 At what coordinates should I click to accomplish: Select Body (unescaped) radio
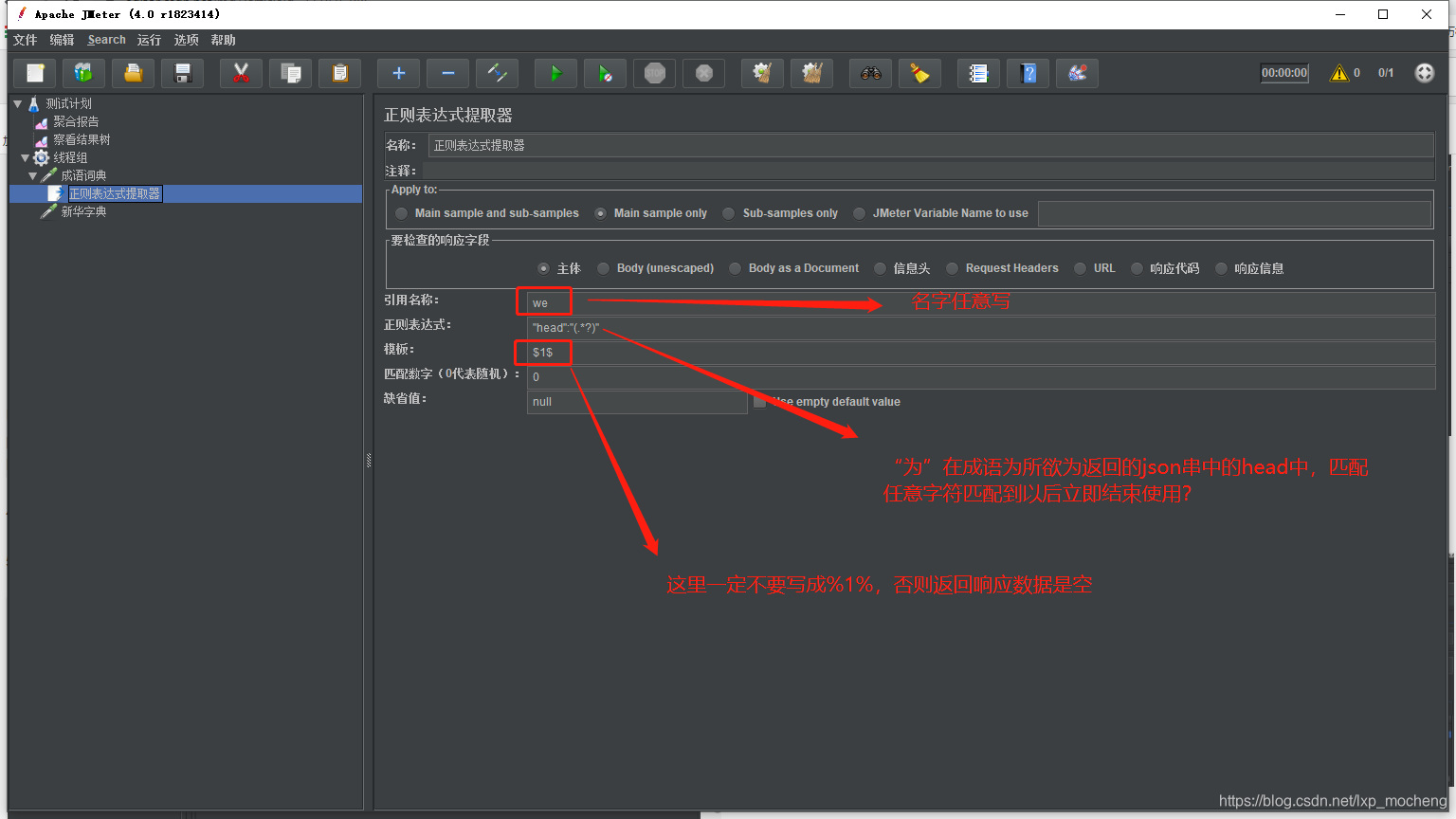coord(604,268)
